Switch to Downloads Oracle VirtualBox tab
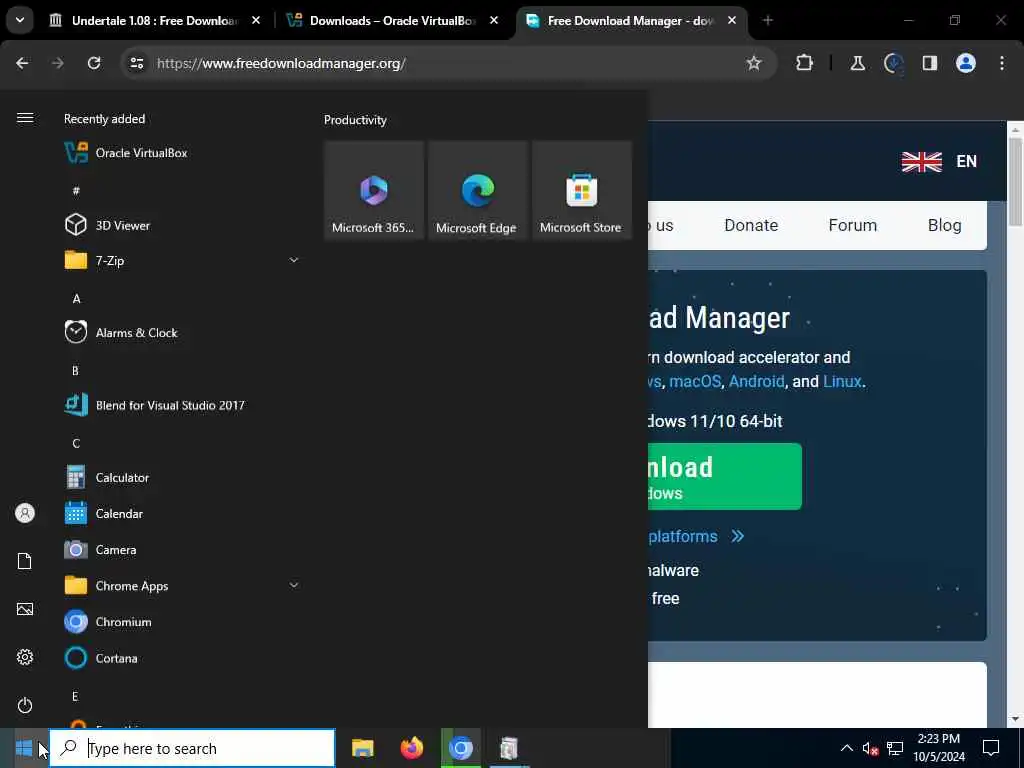1024x768 pixels. (x=393, y=21)
